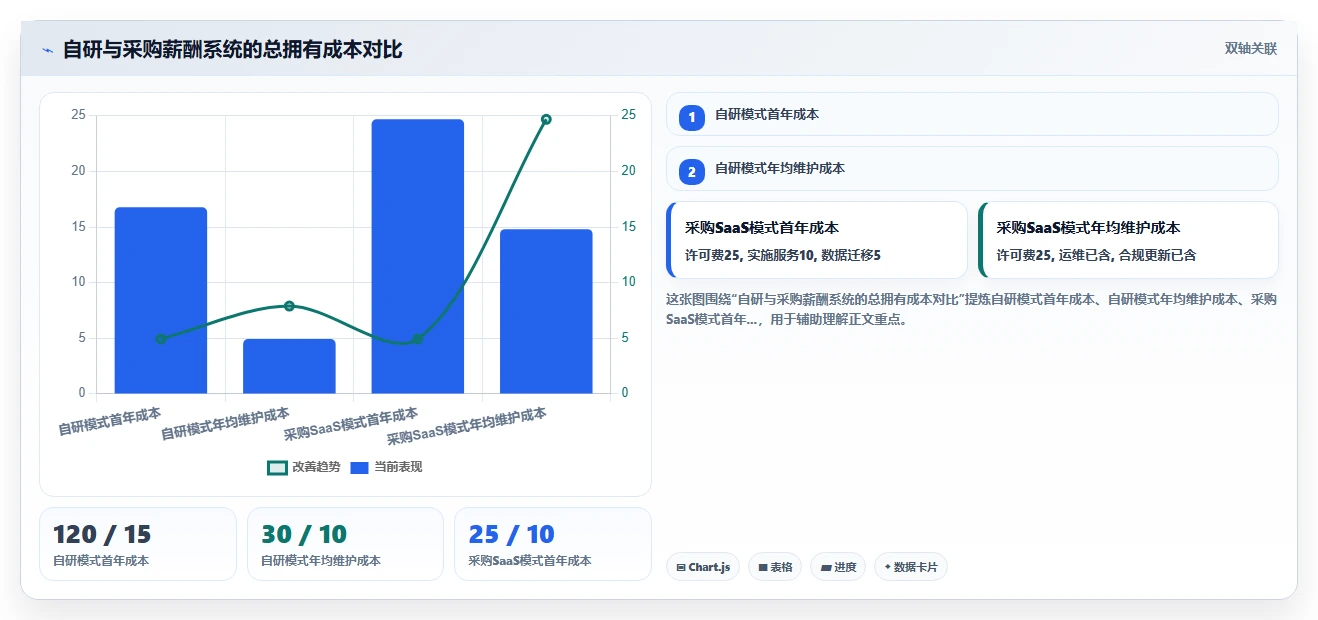Toggle the 当前表现 legend entry

point(386,467)
